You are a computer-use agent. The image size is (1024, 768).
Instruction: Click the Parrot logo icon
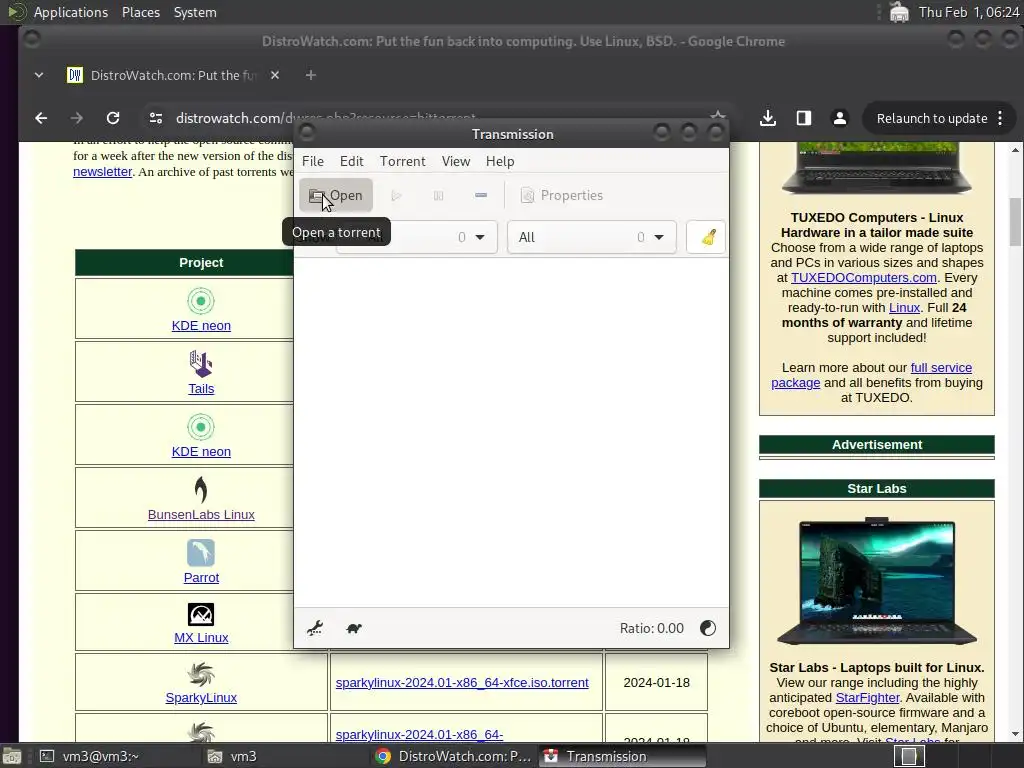click(x=201, y=552)
